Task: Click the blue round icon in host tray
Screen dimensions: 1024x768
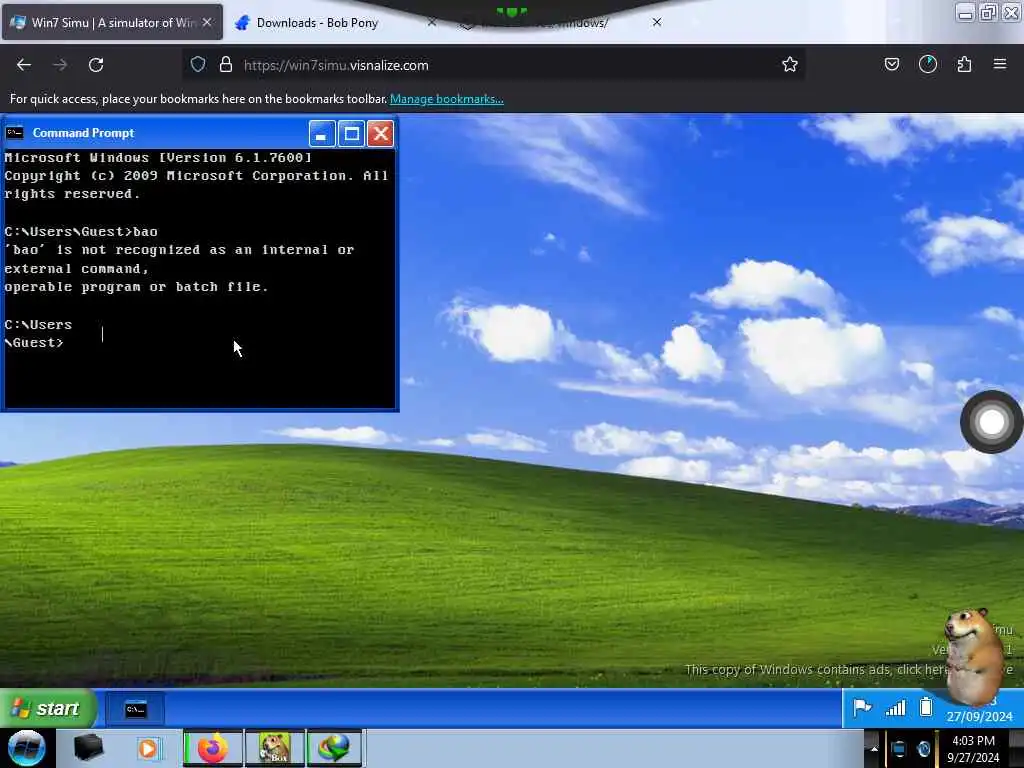Action: [x=923, y=749]
